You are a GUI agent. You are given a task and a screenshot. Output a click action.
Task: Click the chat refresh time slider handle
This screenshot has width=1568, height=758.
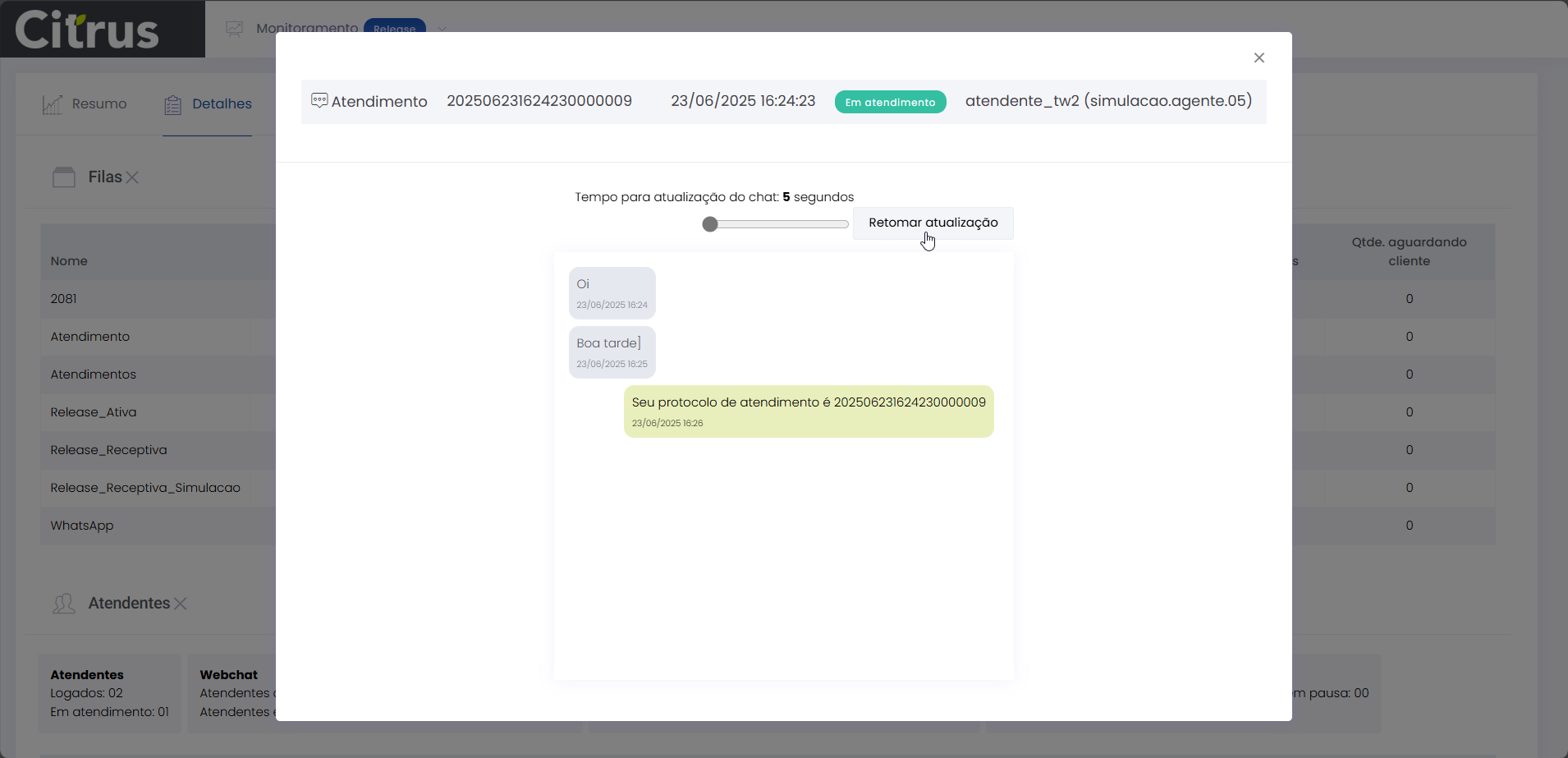tap(710, 224)
